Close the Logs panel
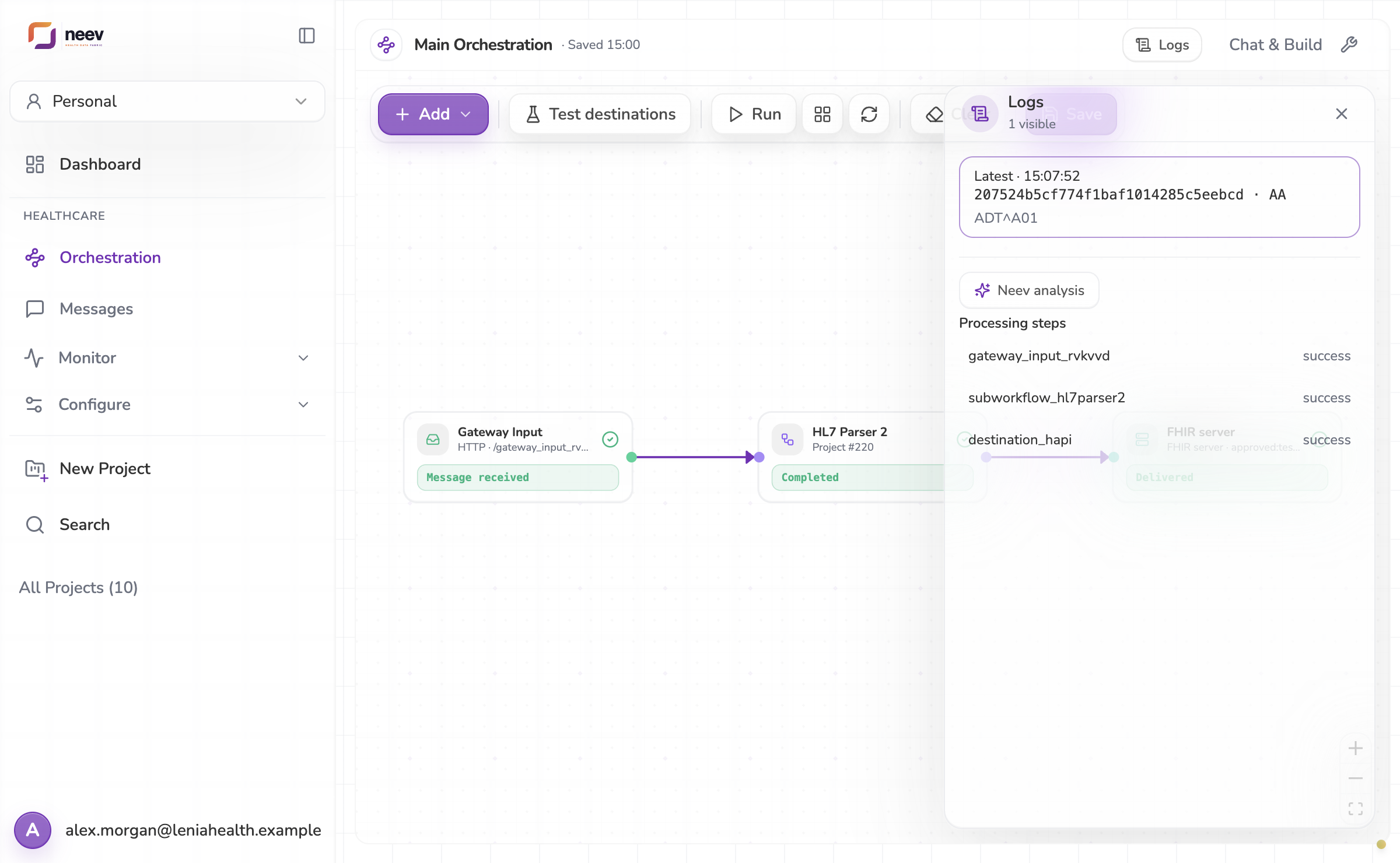1400x863 pixels. [x=1342, y=114]
